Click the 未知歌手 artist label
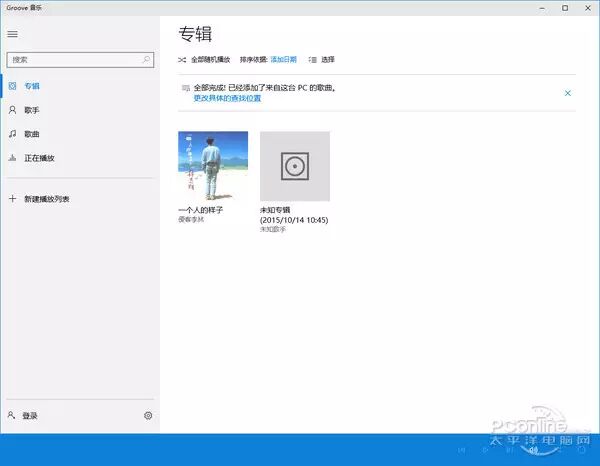The width and height of the screenshot is (600, 466). pos(273,229)
